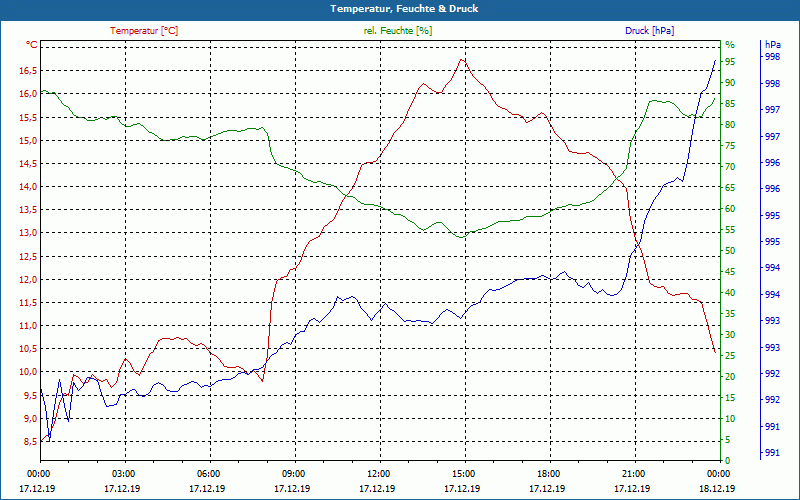Click the 85 humidity axis value
This screenshot has width=800, height=500.
730,104
